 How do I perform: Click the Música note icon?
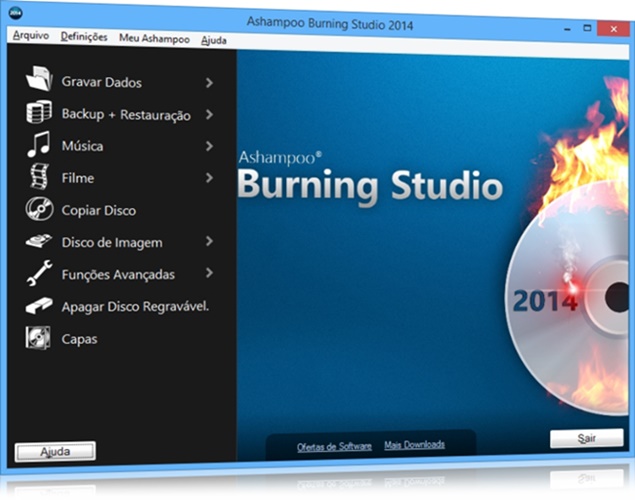pyautogui.click(x=38, y=144)
